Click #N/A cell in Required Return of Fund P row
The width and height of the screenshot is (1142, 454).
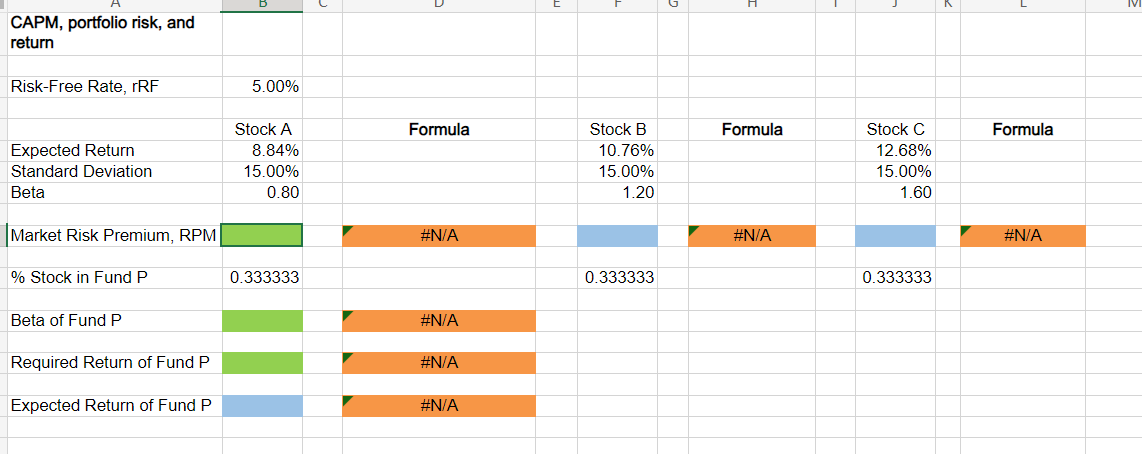(x=438, y=363)
